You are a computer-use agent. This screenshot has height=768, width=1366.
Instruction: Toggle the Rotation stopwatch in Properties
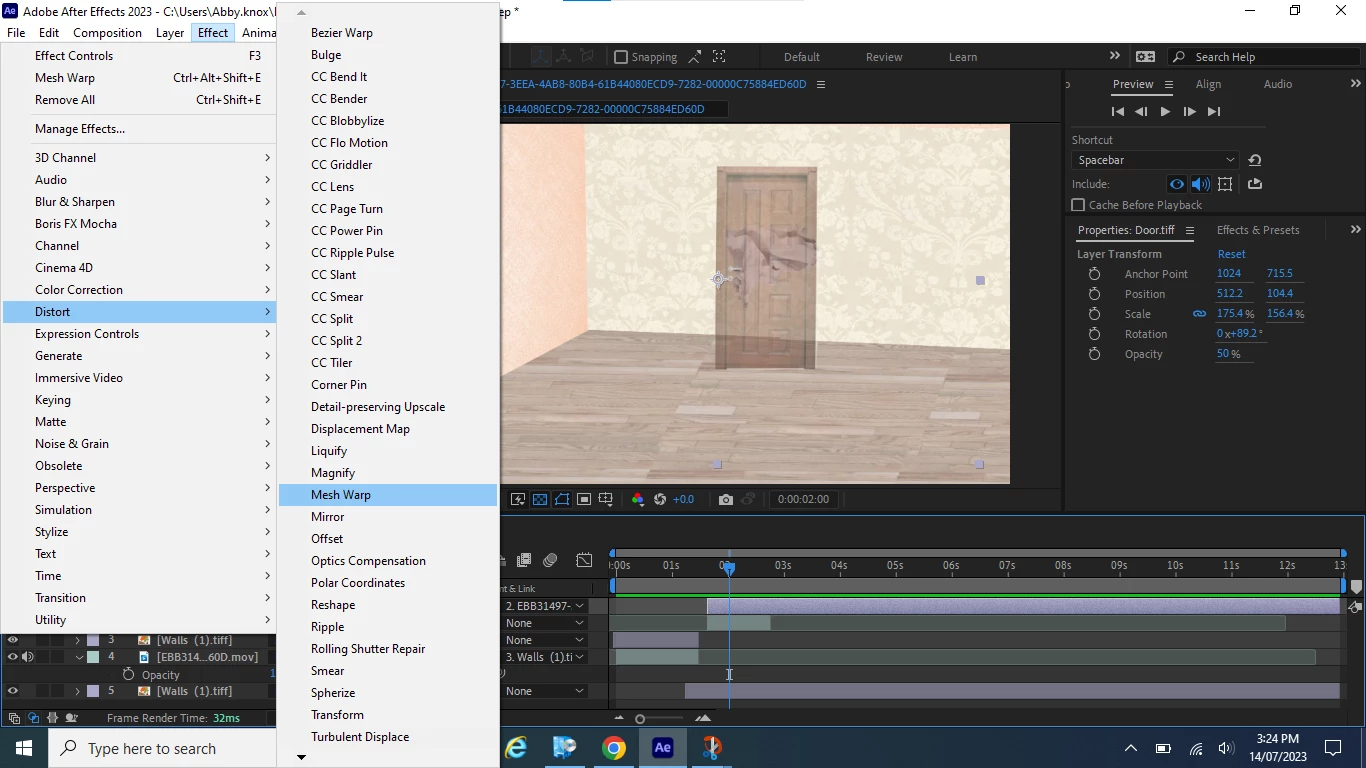[1094, 334]
